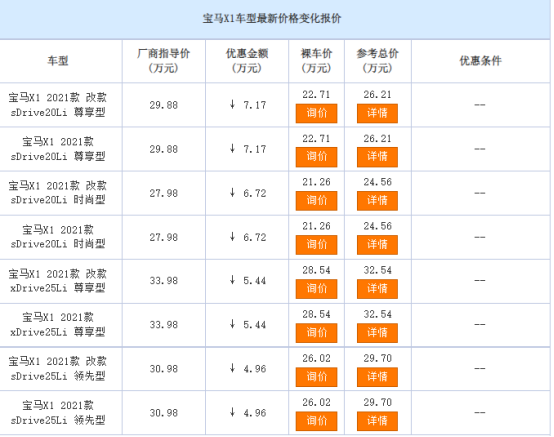The height and width of the screenshot is (437, 554).
Task: Select model name 宝马X1 2021款 改款 sDrive20Li 时尚型
Action: 58,193
